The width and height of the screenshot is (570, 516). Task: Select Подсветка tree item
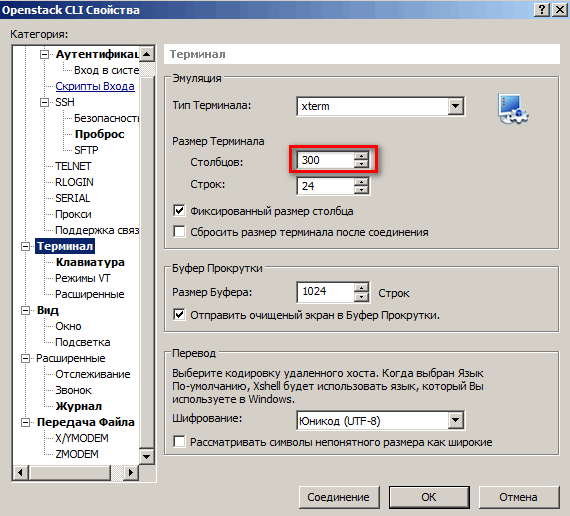coord(83,342)
